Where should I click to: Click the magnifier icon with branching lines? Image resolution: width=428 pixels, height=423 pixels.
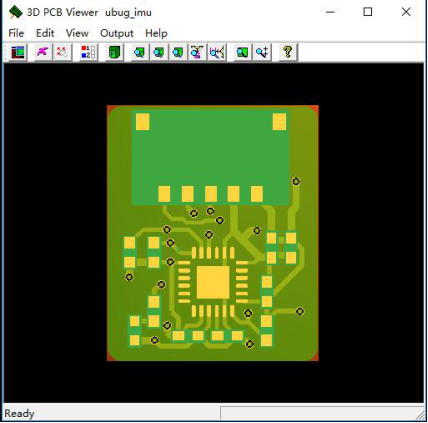coord(217,52)
